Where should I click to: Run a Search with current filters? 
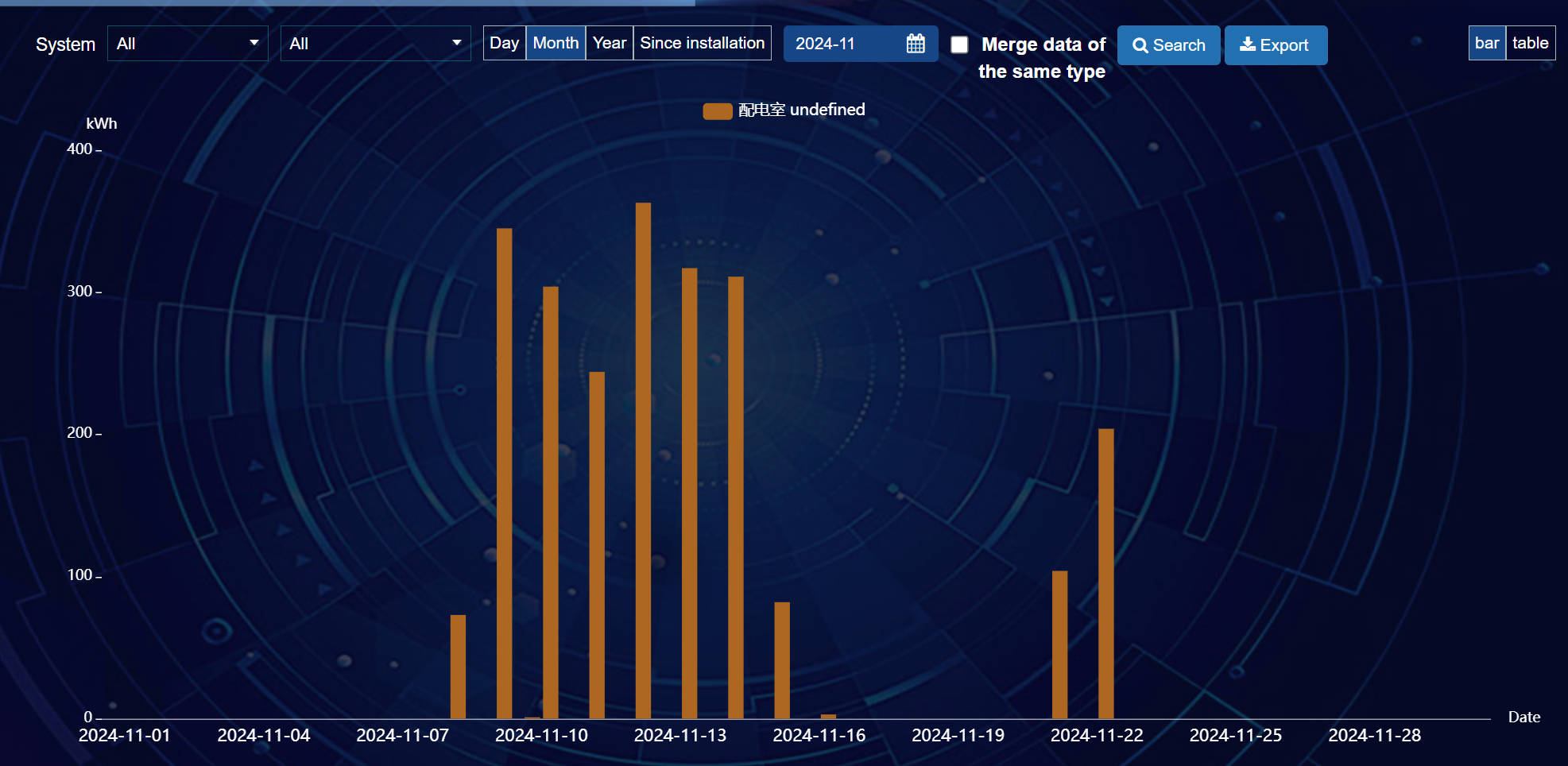click(1168, 45)
